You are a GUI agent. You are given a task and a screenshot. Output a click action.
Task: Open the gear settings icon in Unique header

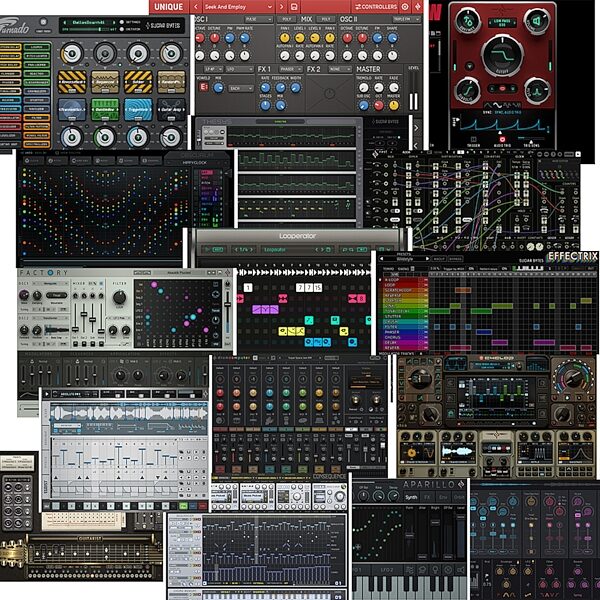(x=405, y=7)
